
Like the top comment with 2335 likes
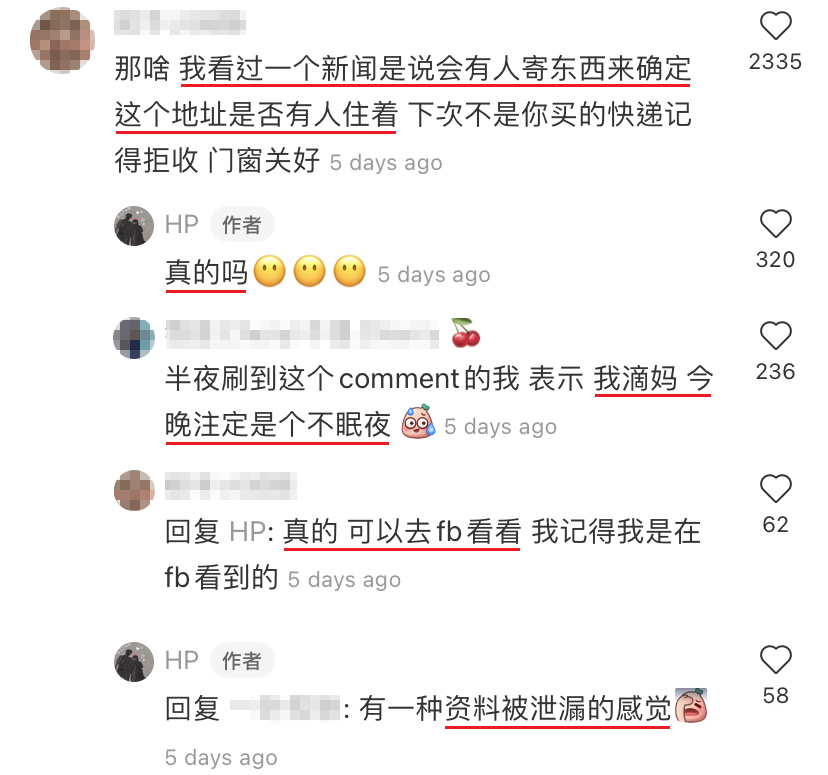[x=775, y=26]
